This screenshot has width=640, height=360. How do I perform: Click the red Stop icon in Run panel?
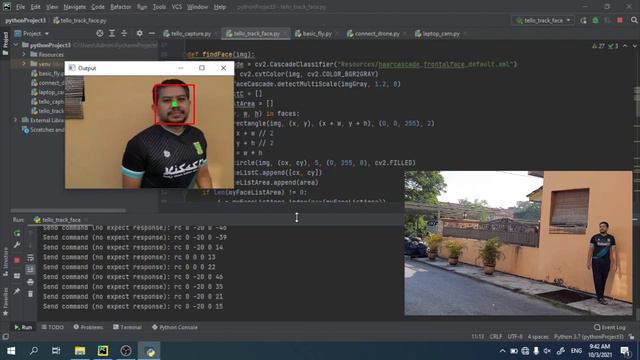(x=17, y=260)
